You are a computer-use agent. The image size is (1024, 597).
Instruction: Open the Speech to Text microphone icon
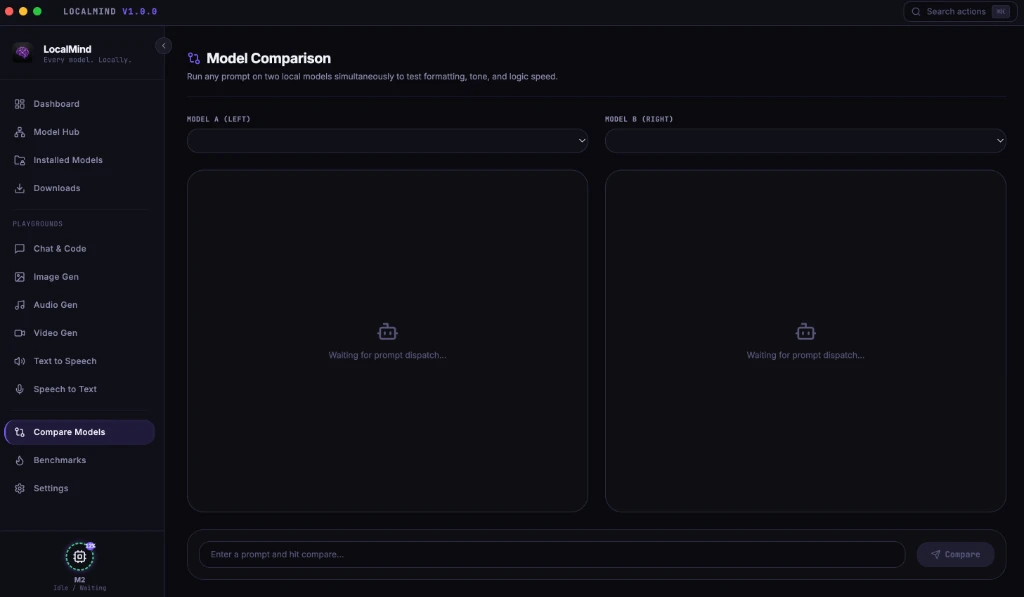point(20,389)
